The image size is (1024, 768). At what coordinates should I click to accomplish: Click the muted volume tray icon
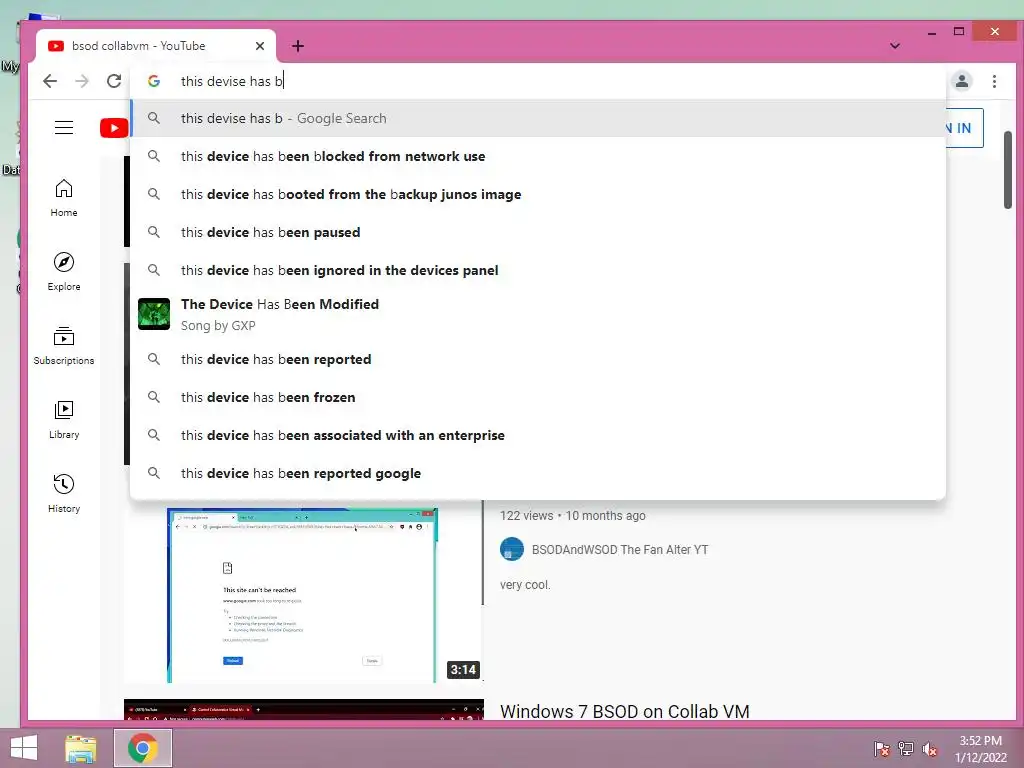[930, 749]
